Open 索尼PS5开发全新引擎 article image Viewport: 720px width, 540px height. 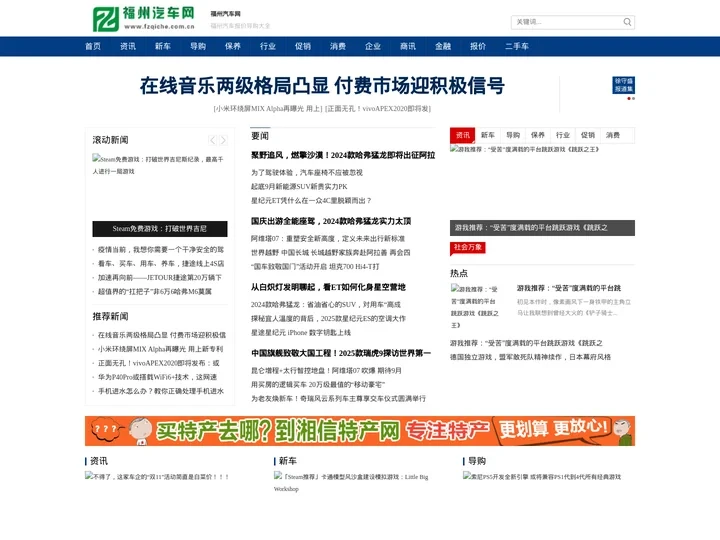coord(542,477)
